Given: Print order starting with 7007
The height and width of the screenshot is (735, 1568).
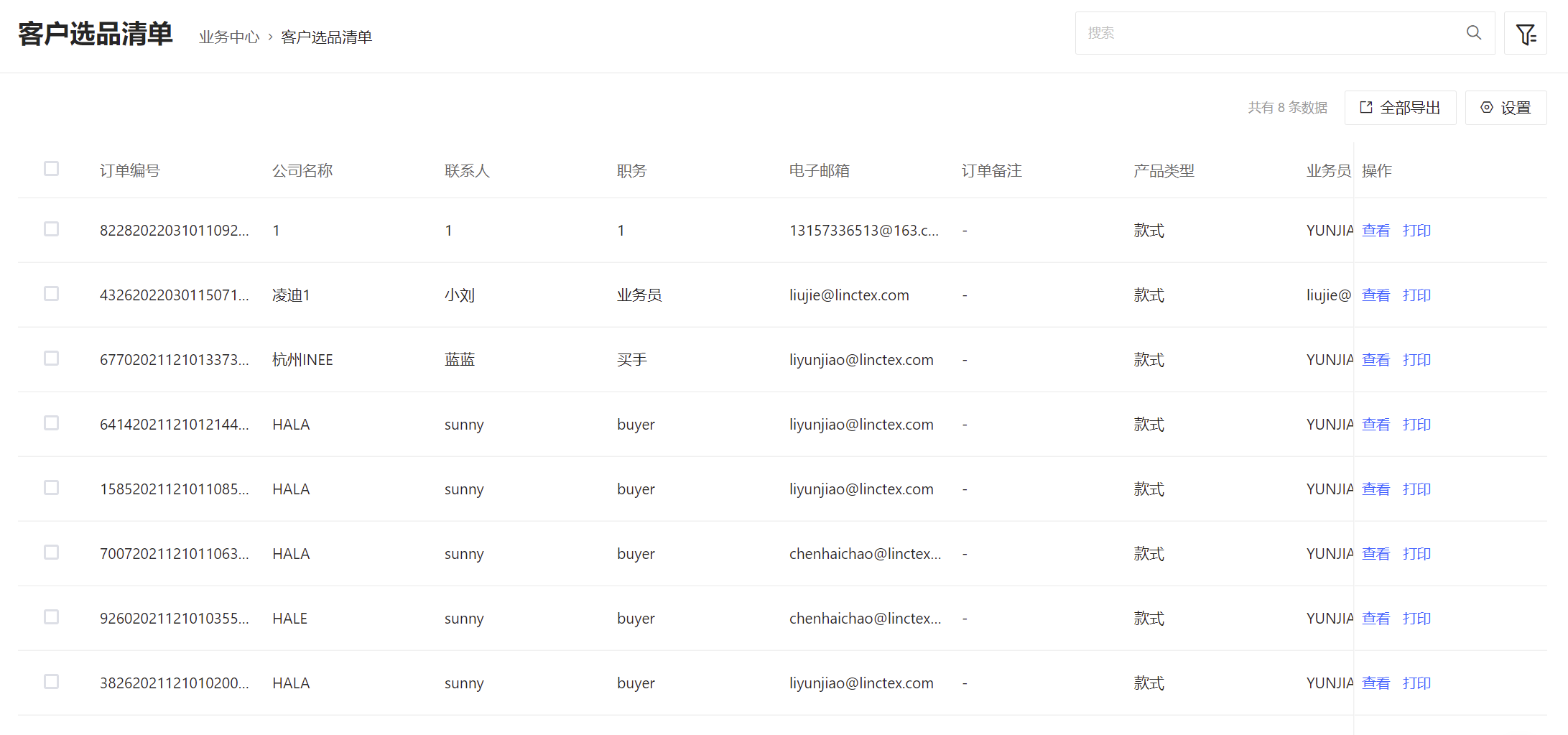Looking at the screenshot, I should (x=1416, y=554).
